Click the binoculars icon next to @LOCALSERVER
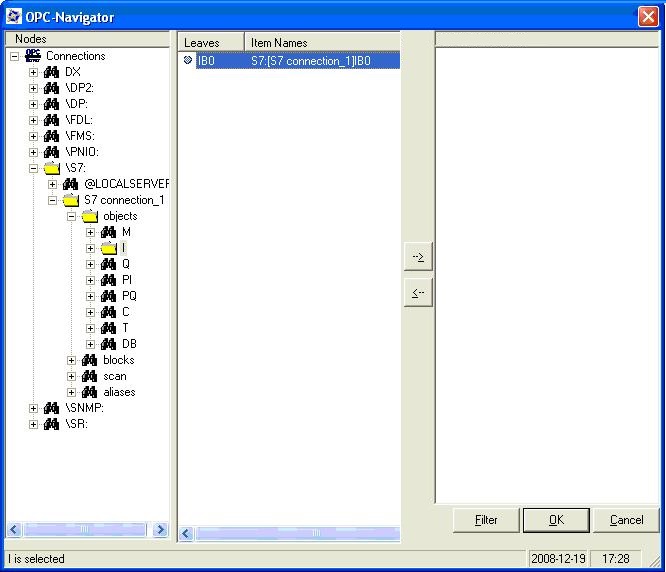The height and width of the screenshot is (572, 666). [71, 184]
